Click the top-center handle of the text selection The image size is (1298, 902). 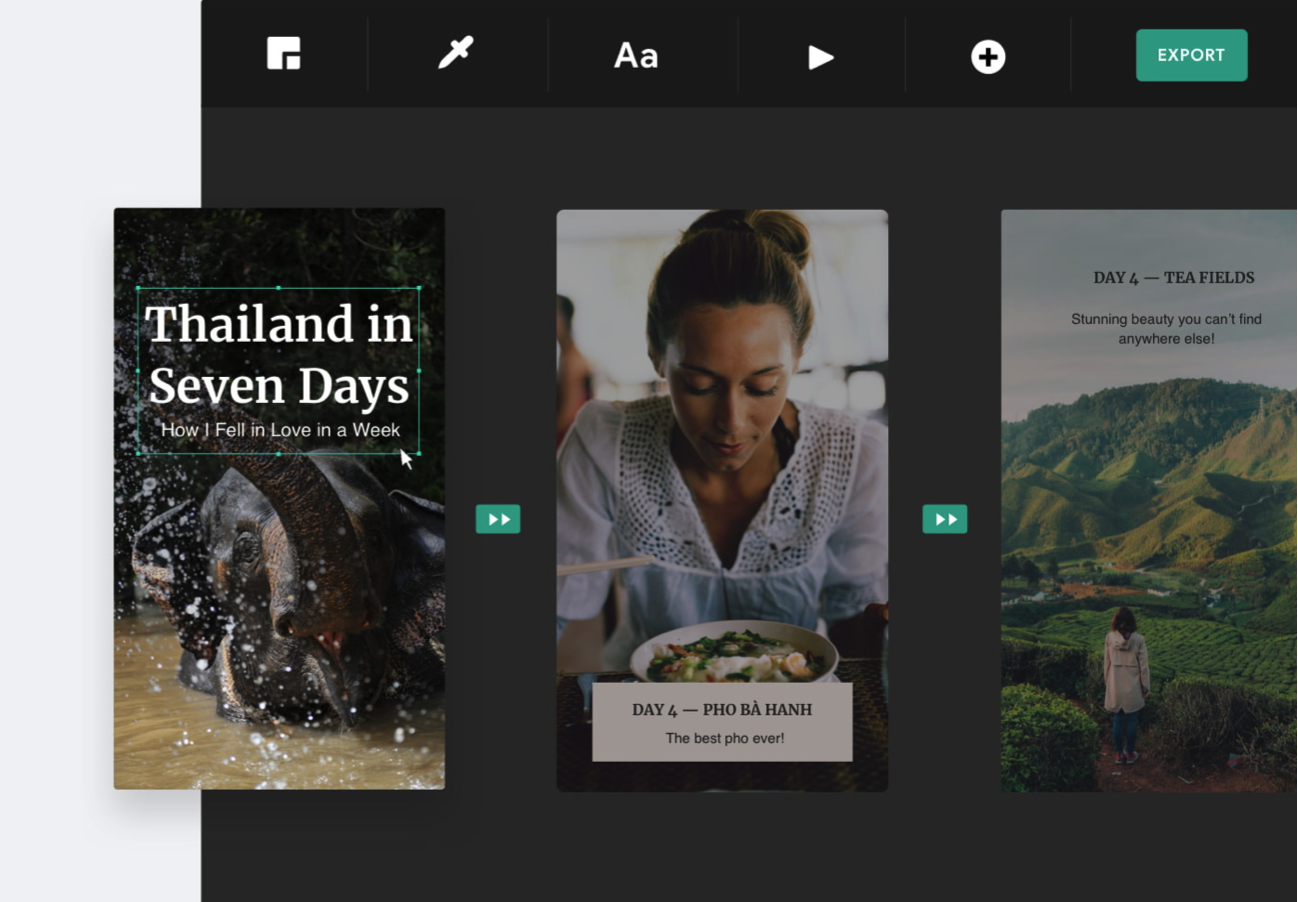click(278, 287)
